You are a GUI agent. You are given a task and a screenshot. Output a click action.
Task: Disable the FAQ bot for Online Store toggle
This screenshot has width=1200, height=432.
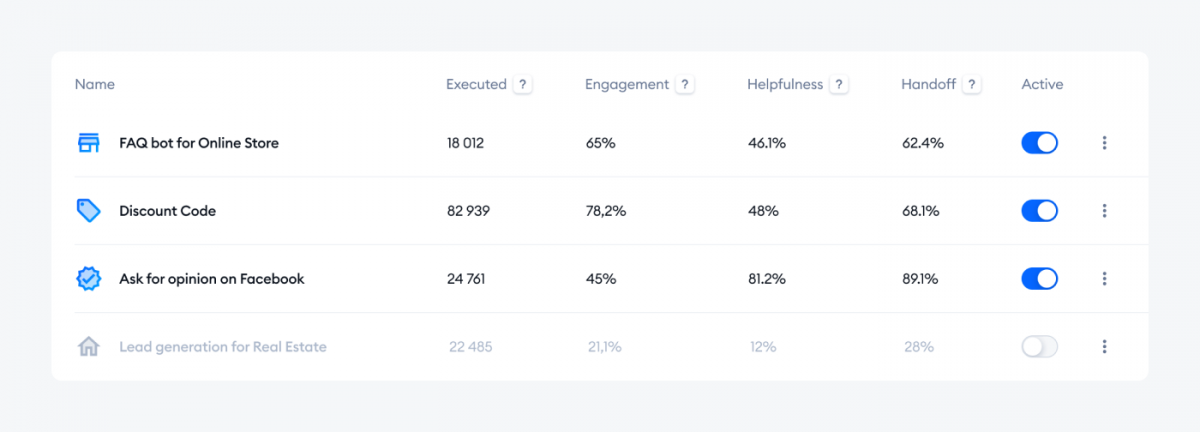pos(1039,143)
